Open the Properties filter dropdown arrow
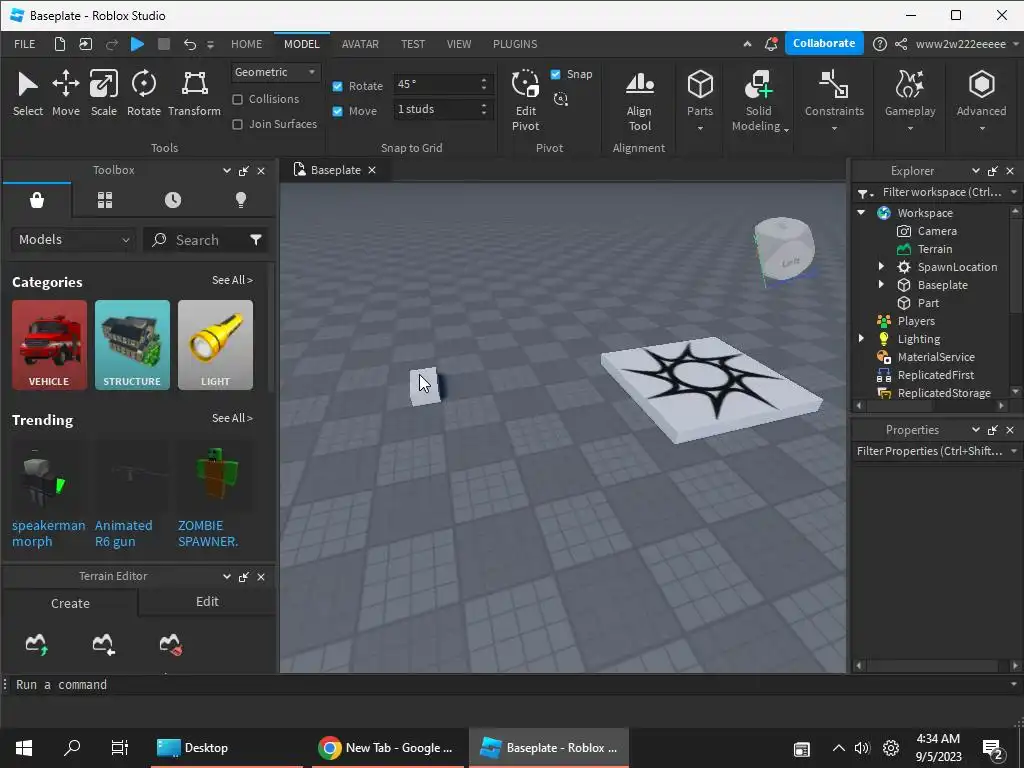 coord(1014,451)
